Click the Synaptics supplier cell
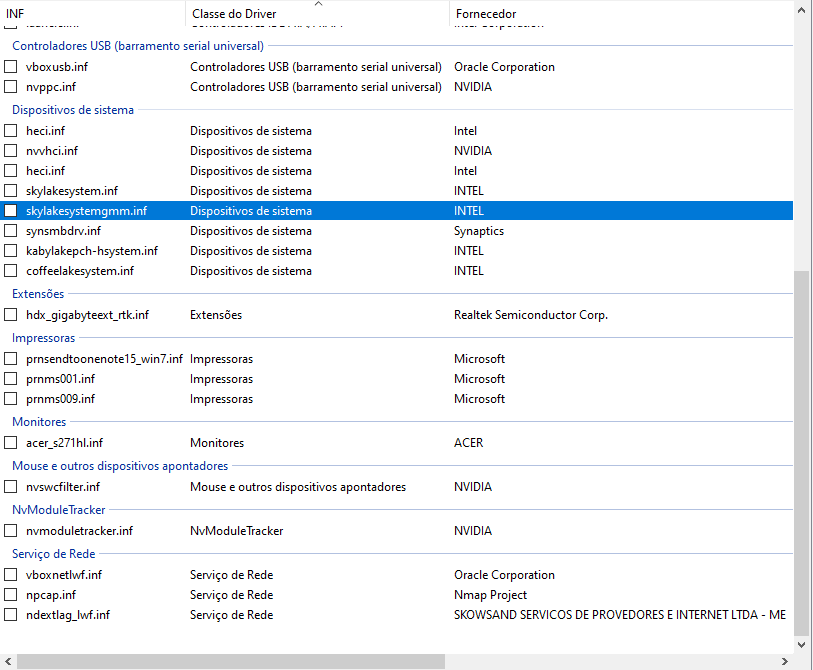The height and width of the screenshot is (670, 813). click(479, 231)
